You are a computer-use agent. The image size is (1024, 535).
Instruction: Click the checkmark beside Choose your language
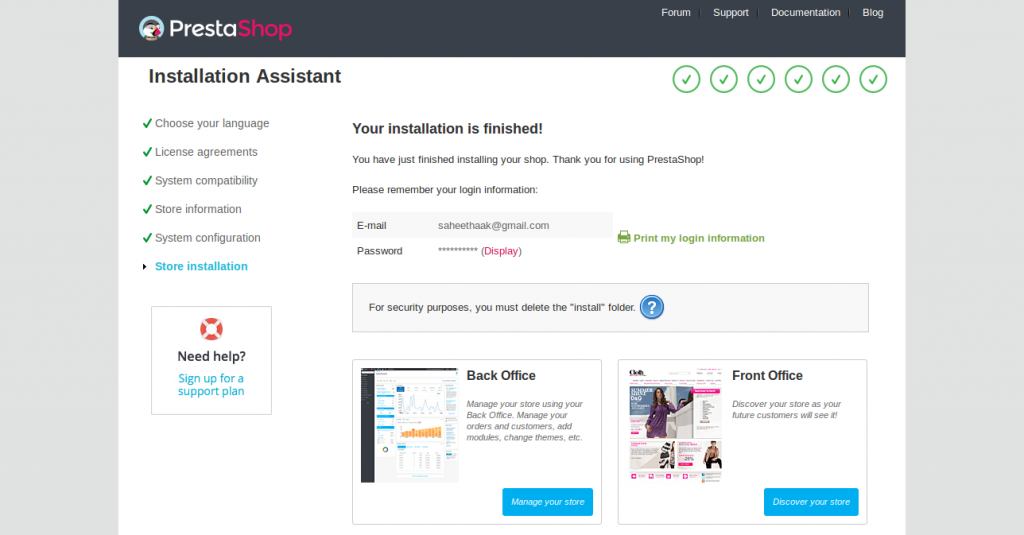tap(147, 123)
